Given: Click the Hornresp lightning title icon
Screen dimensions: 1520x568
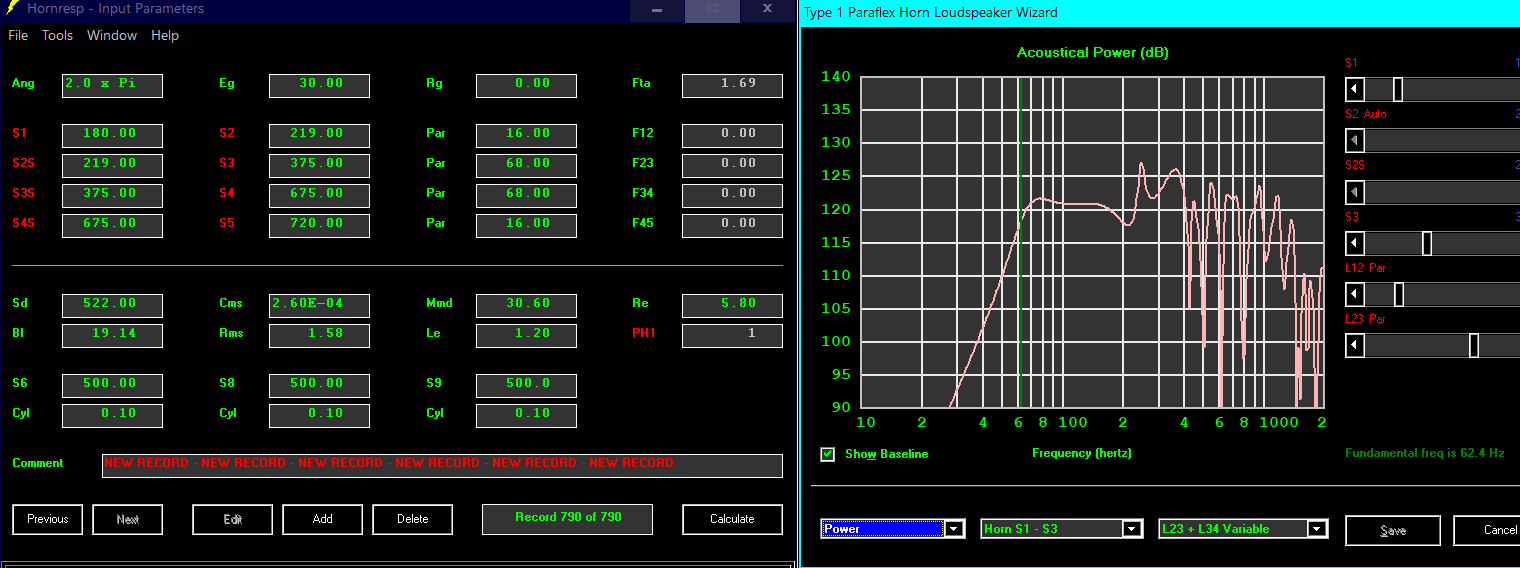Looking at the screenshot, I should [14, 9].
